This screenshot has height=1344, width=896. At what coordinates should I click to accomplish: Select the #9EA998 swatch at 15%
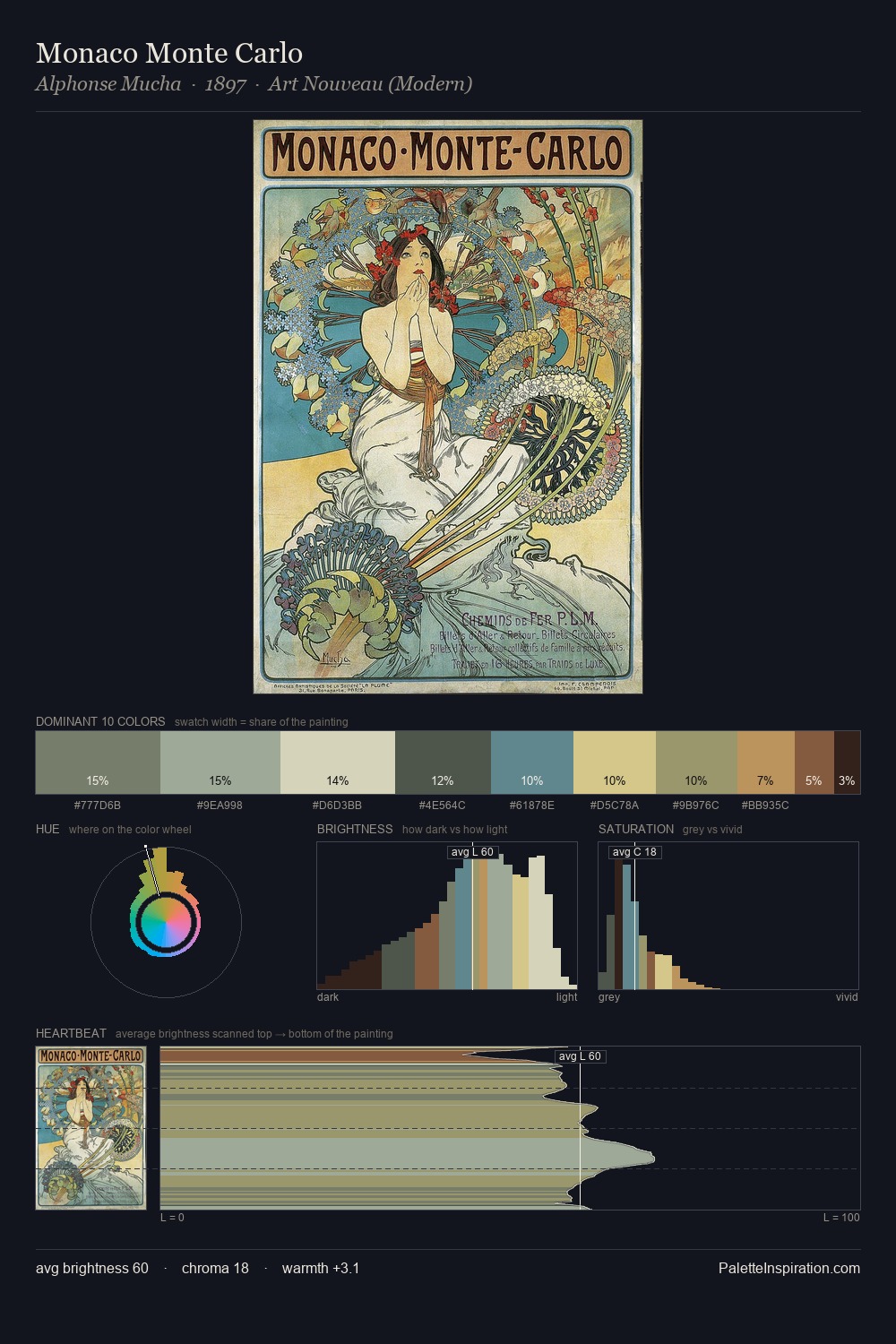220,762
